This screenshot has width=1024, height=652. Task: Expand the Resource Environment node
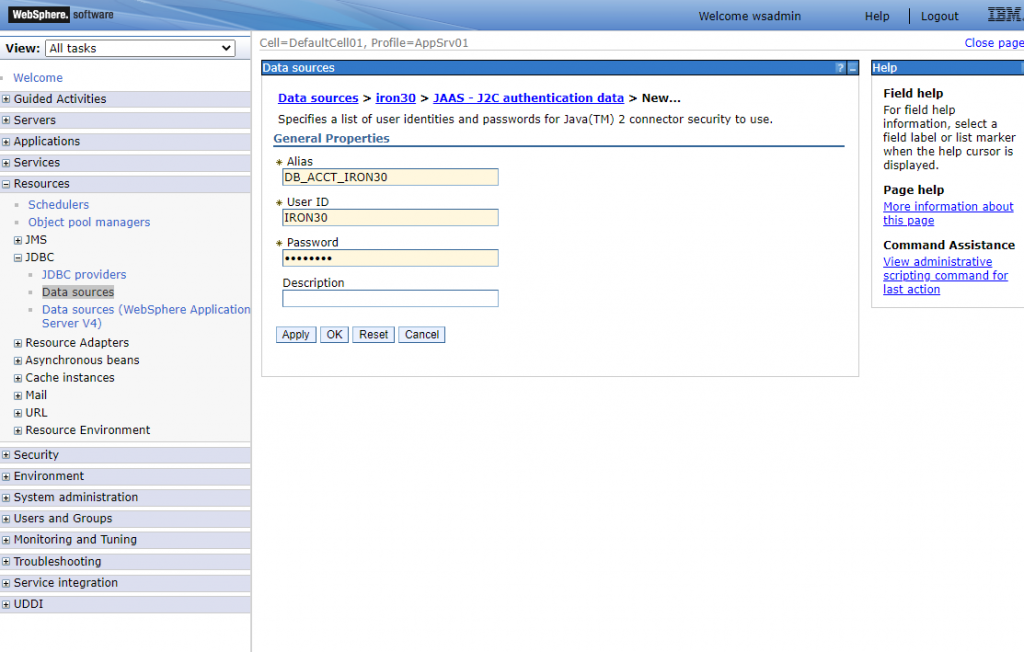pos(18,431)
